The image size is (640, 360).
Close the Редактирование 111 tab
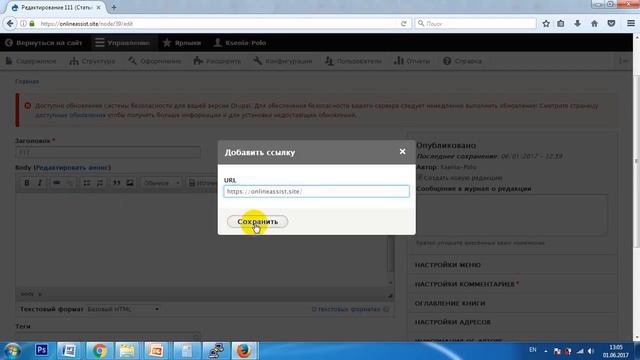[x=98, y=7]
